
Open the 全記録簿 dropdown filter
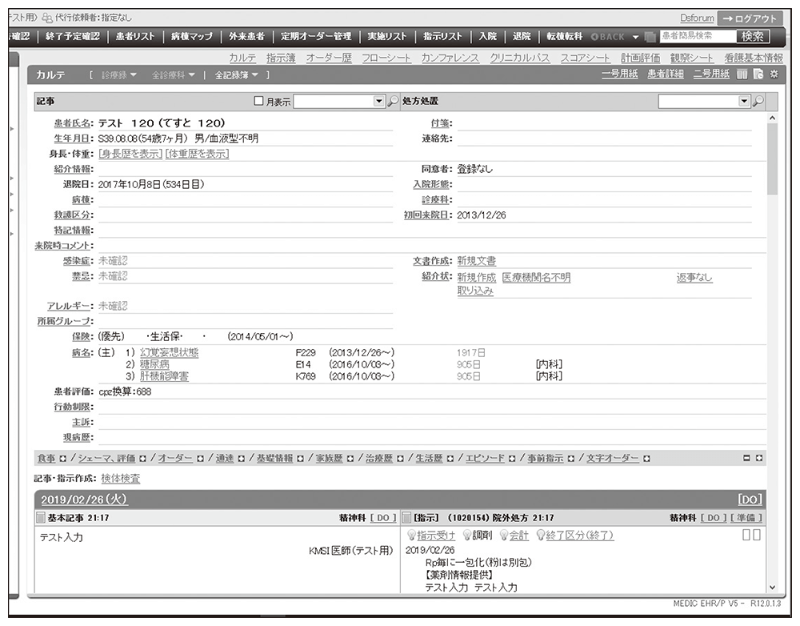(242, 76)
